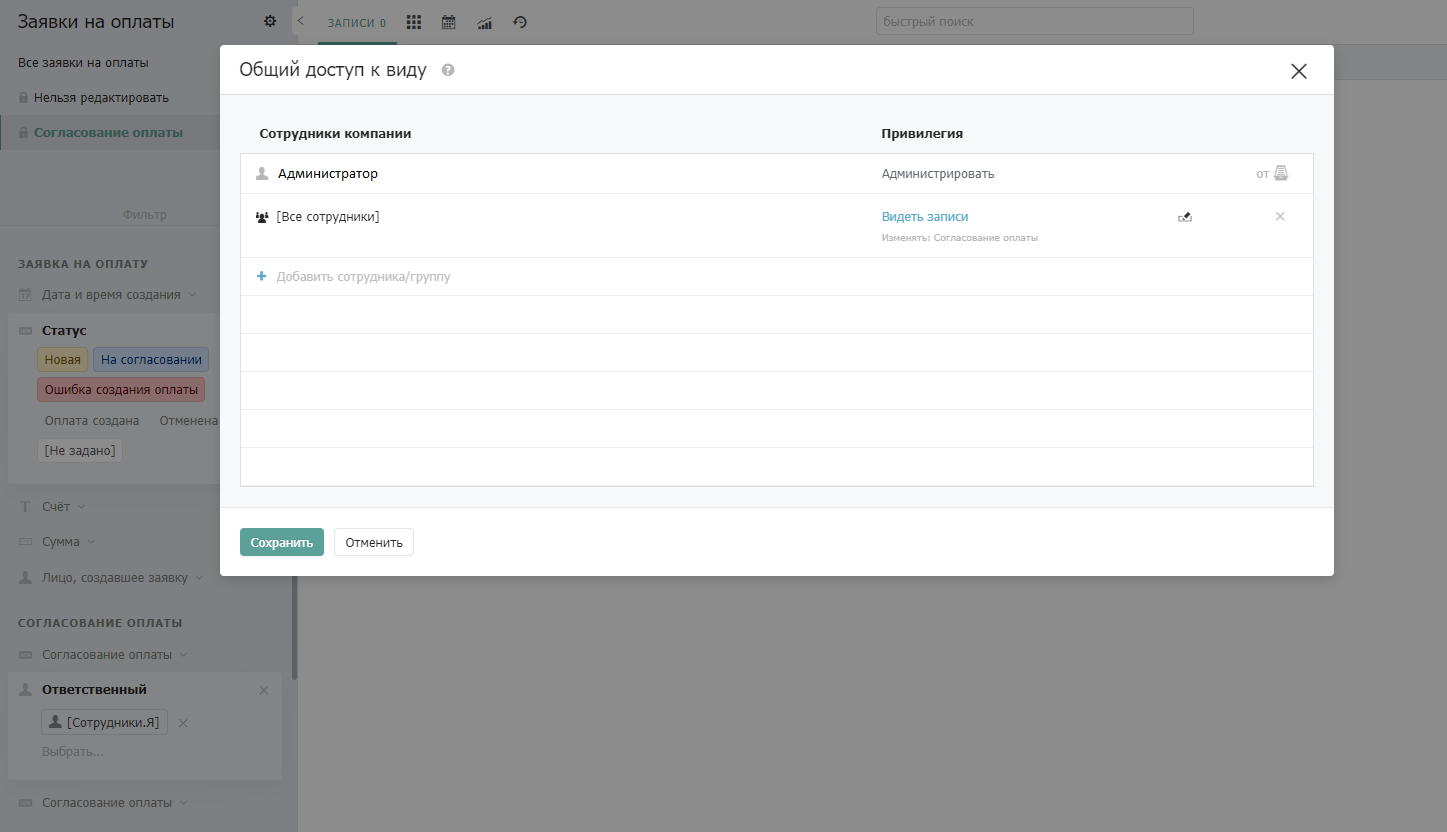This screenshot has height=832, width=1447.
Task: Click the быстрый поиск search field
Action: pos(1035,21)
